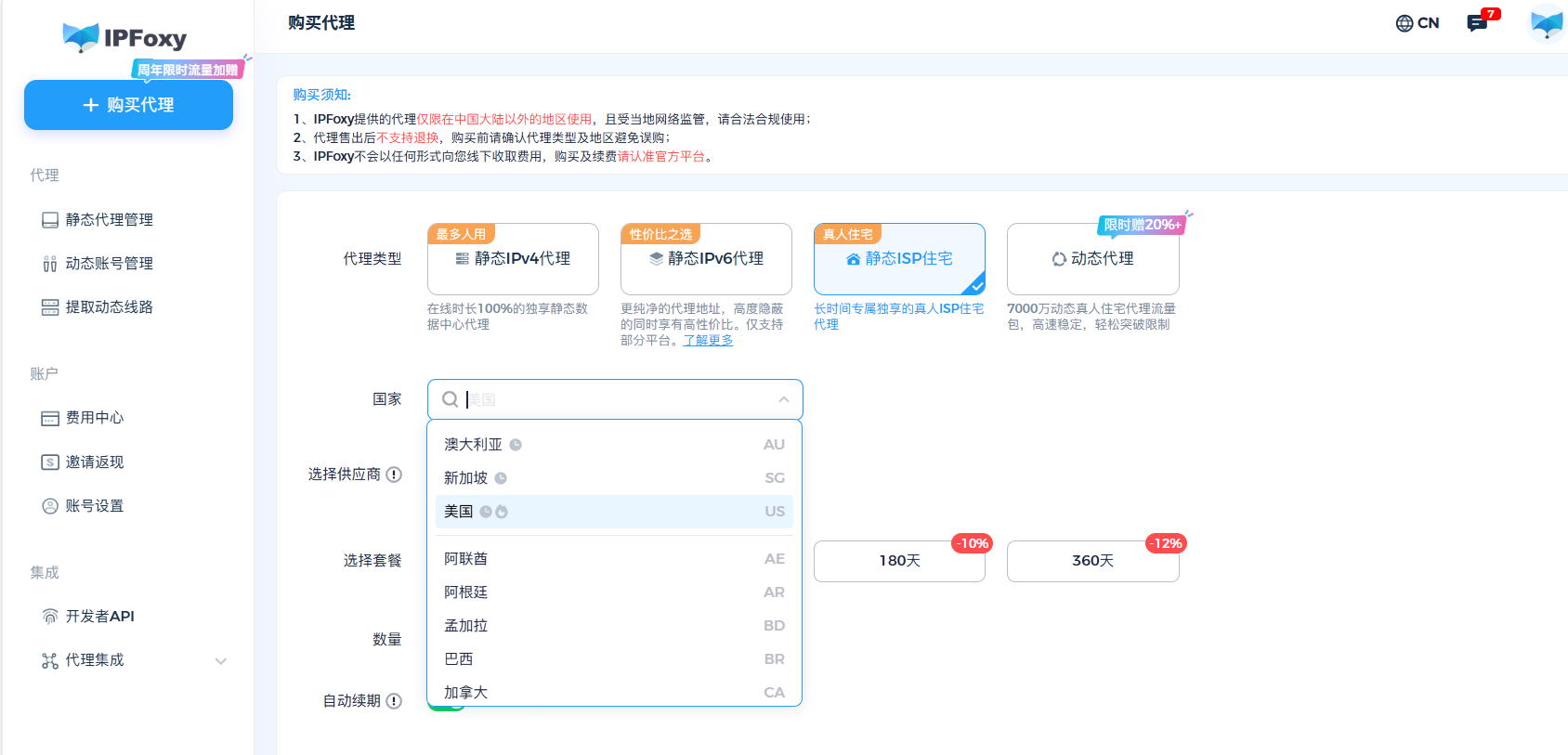
Task: Choose 巴西 BR from the list
Action: click(614, 659)
